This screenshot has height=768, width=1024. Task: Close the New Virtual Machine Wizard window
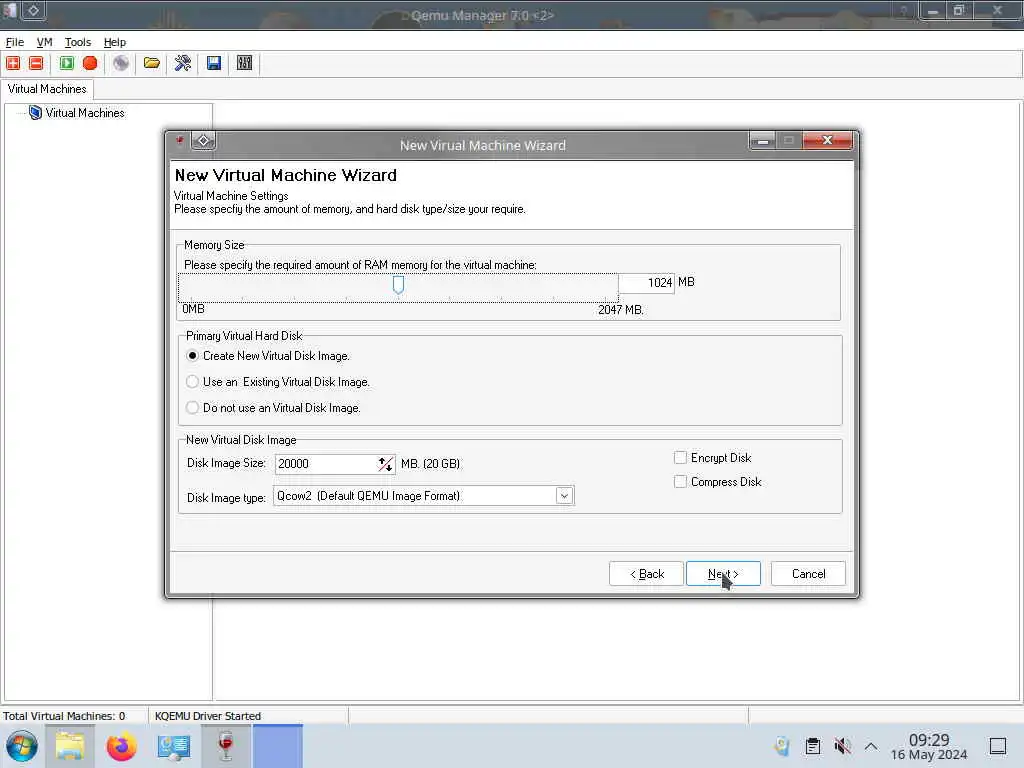pos(827,140)
